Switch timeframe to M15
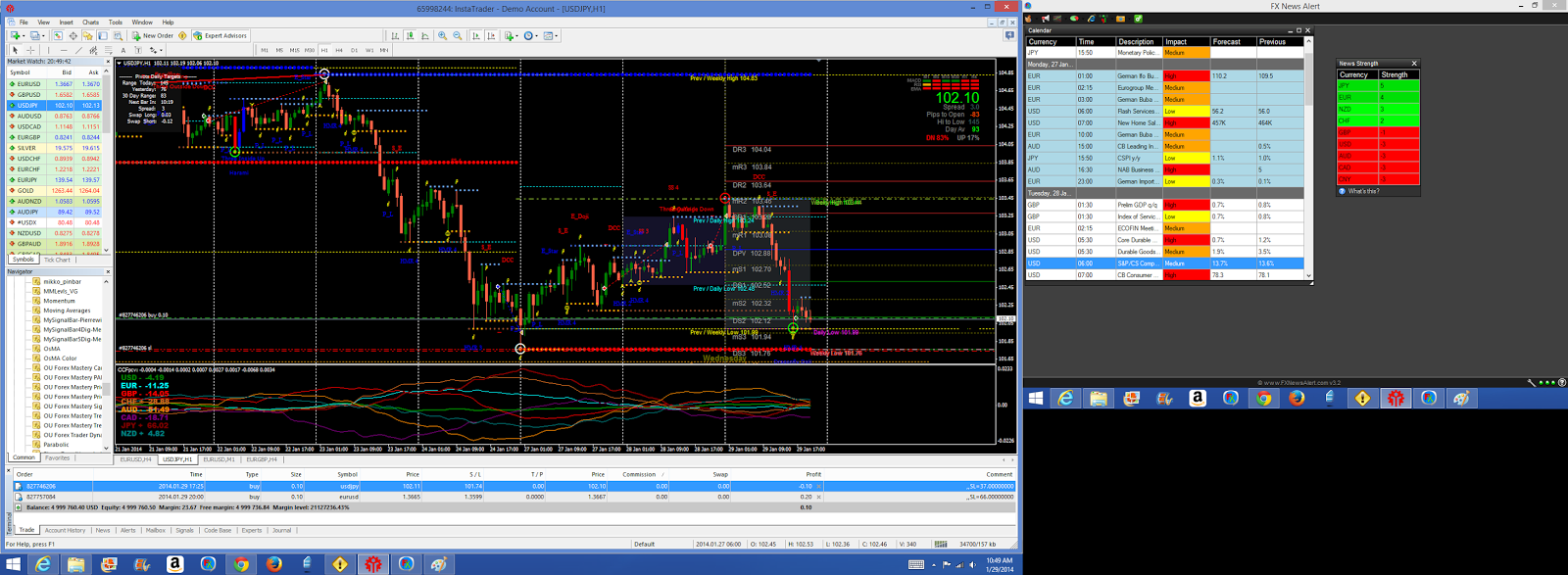This screenshot has height=575, width=1568. coord(295,50)
